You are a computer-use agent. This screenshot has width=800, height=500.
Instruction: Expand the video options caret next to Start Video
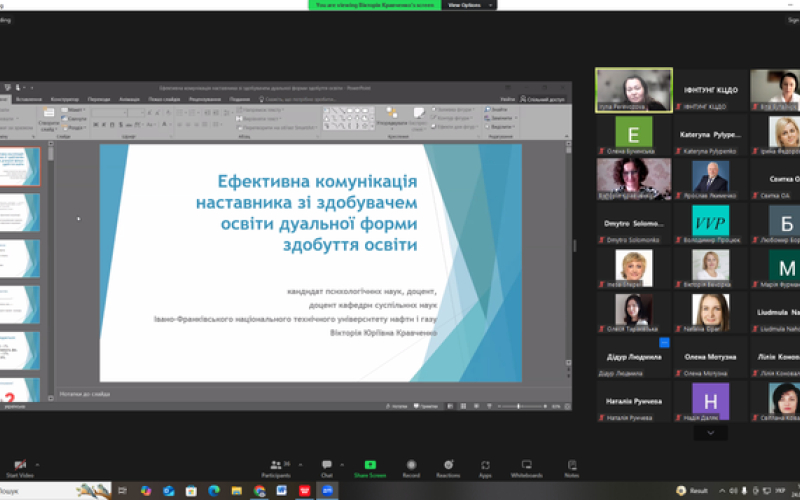[37, 465]
